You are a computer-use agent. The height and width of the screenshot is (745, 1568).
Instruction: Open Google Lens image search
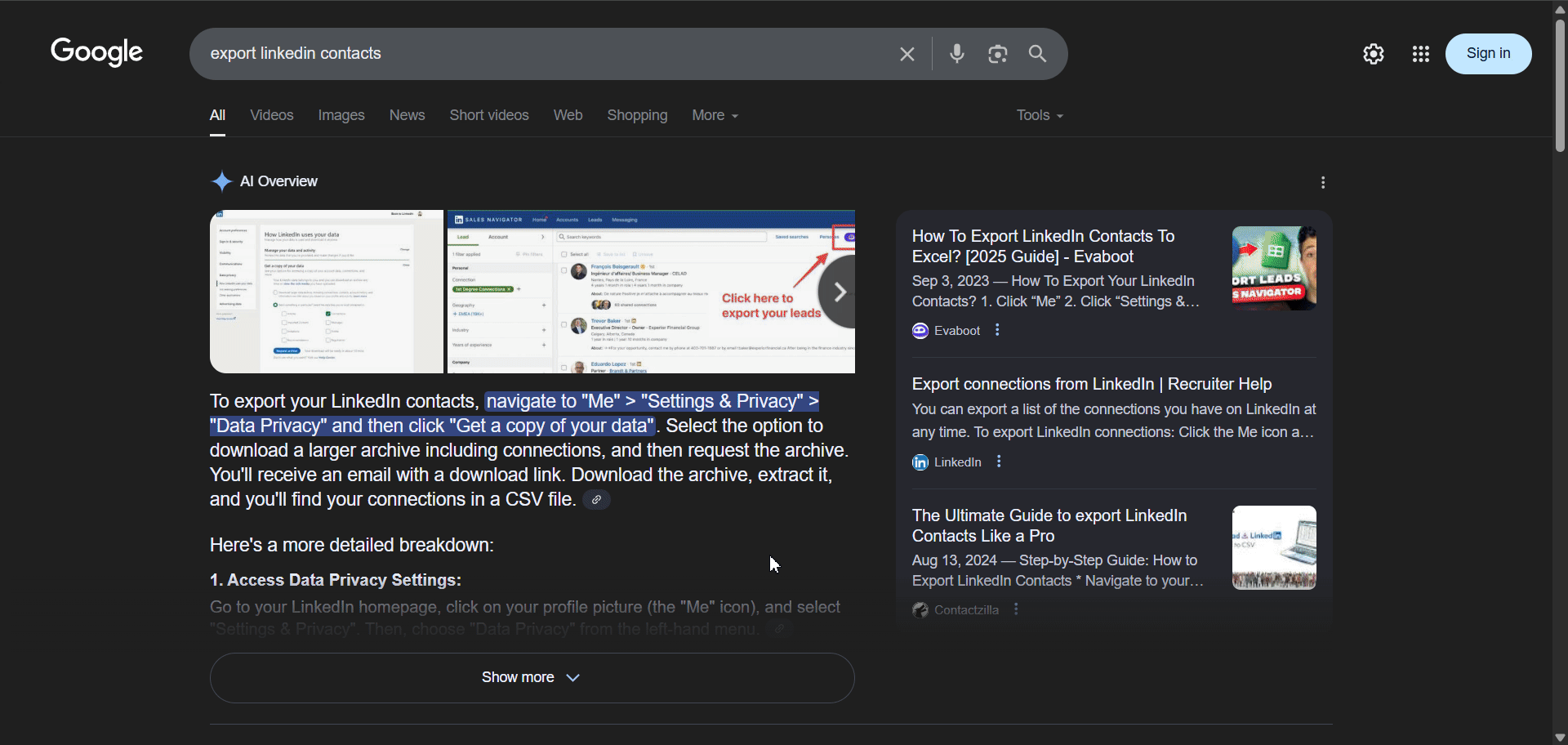point(997,54)
